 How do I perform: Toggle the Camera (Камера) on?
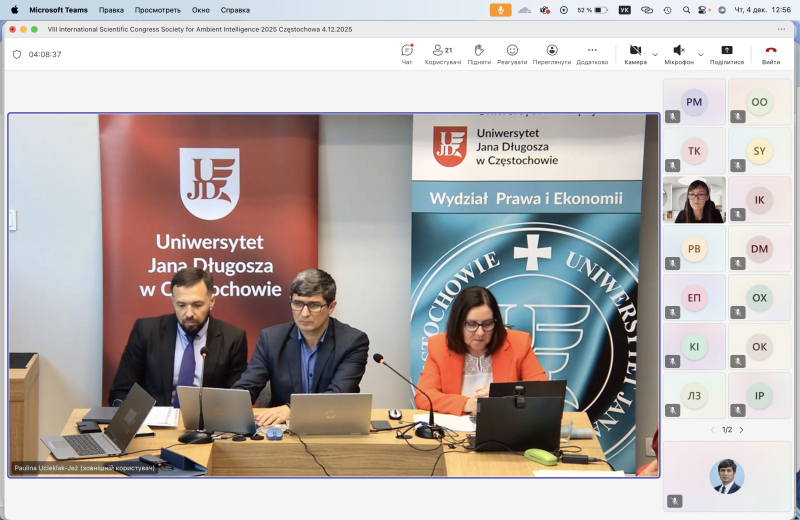[635, 51]
